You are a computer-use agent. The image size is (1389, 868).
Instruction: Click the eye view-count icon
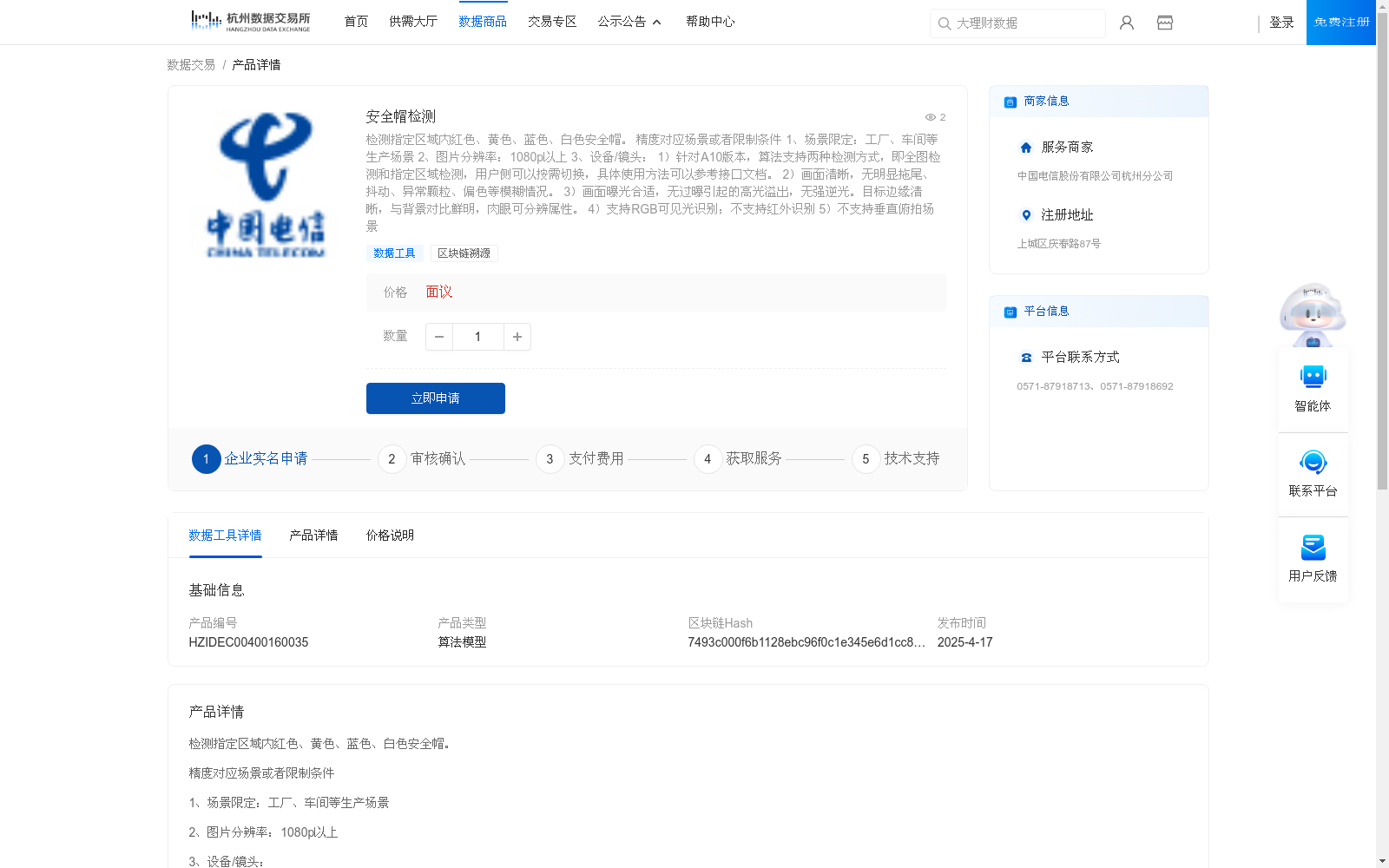[x=931, y=117]
